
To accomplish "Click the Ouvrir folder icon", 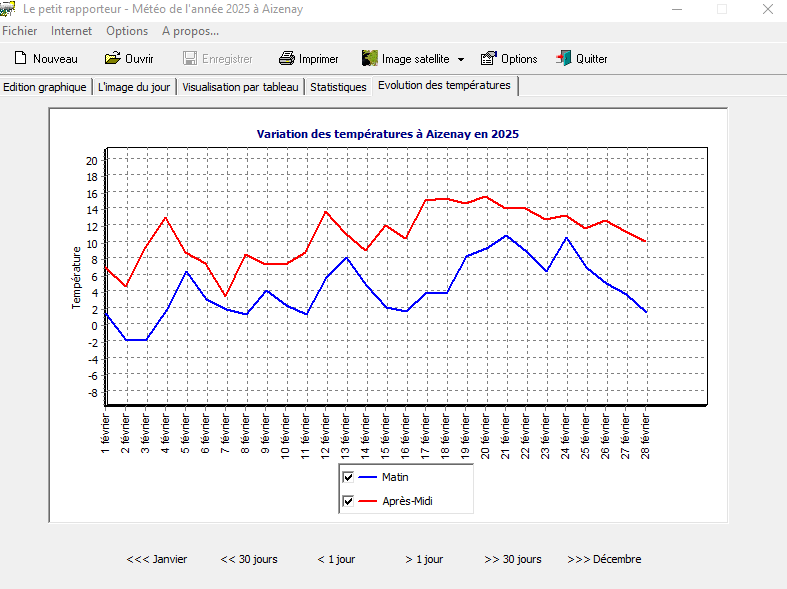I will point(113,59).
